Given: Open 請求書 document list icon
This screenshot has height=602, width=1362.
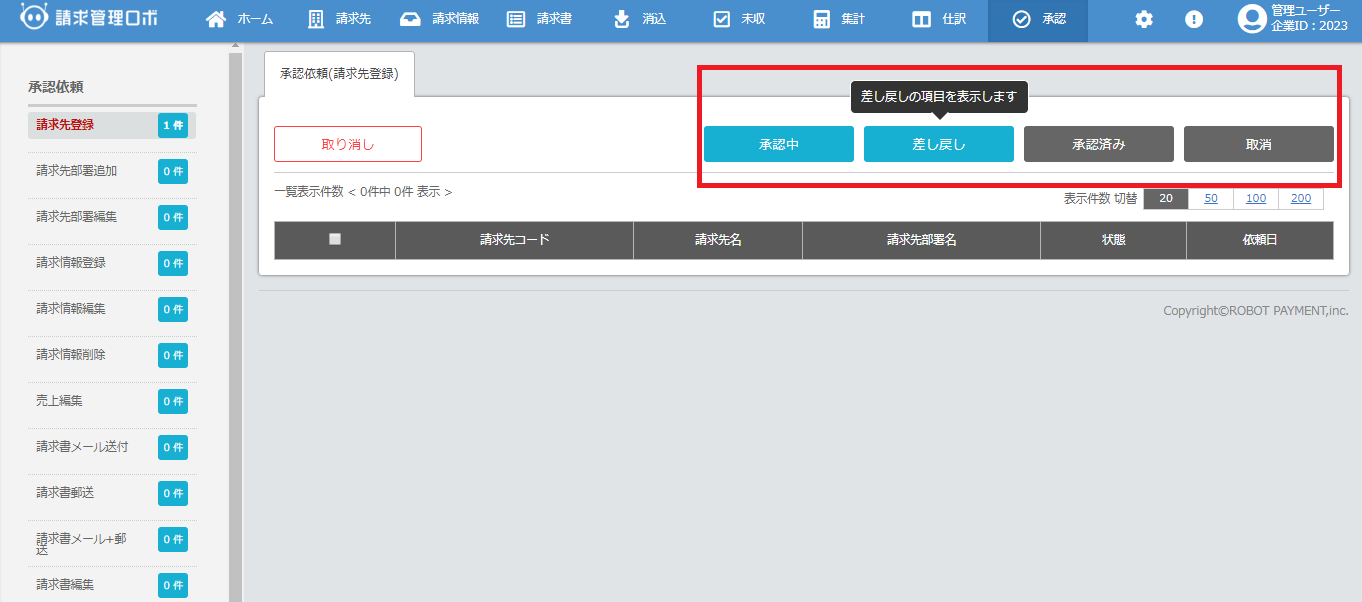Looking at the screenshot, I should pyautogui.click(x=516, y=19).
